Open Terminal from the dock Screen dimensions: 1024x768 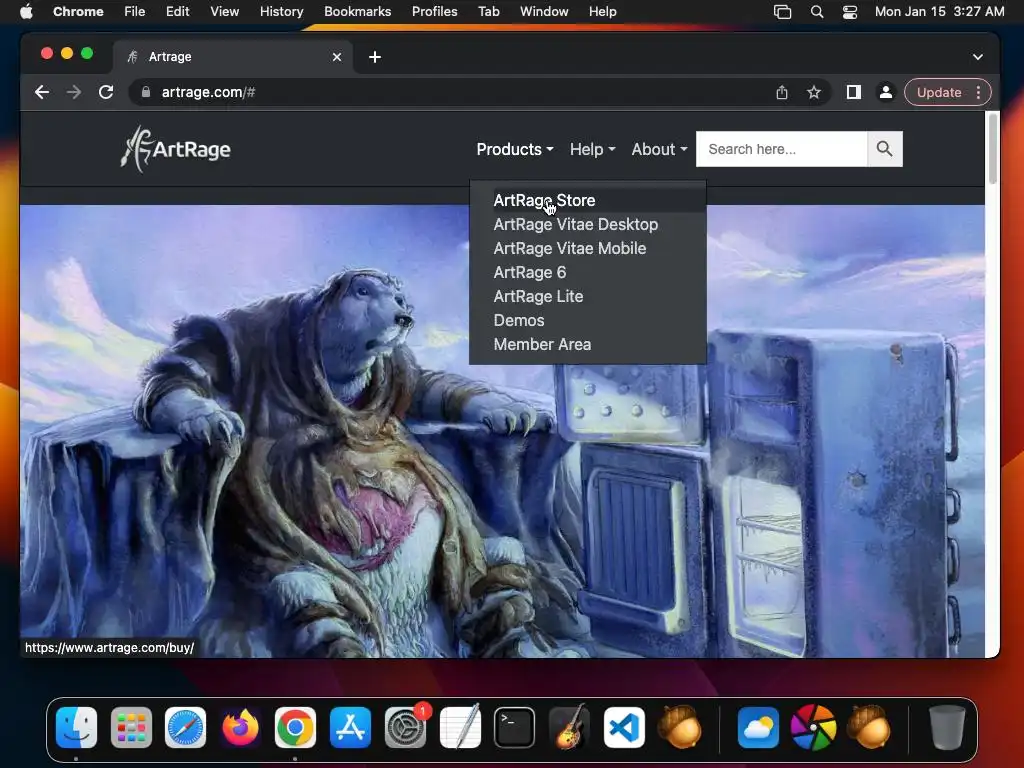pyautogui.click(x=515, y=727)
